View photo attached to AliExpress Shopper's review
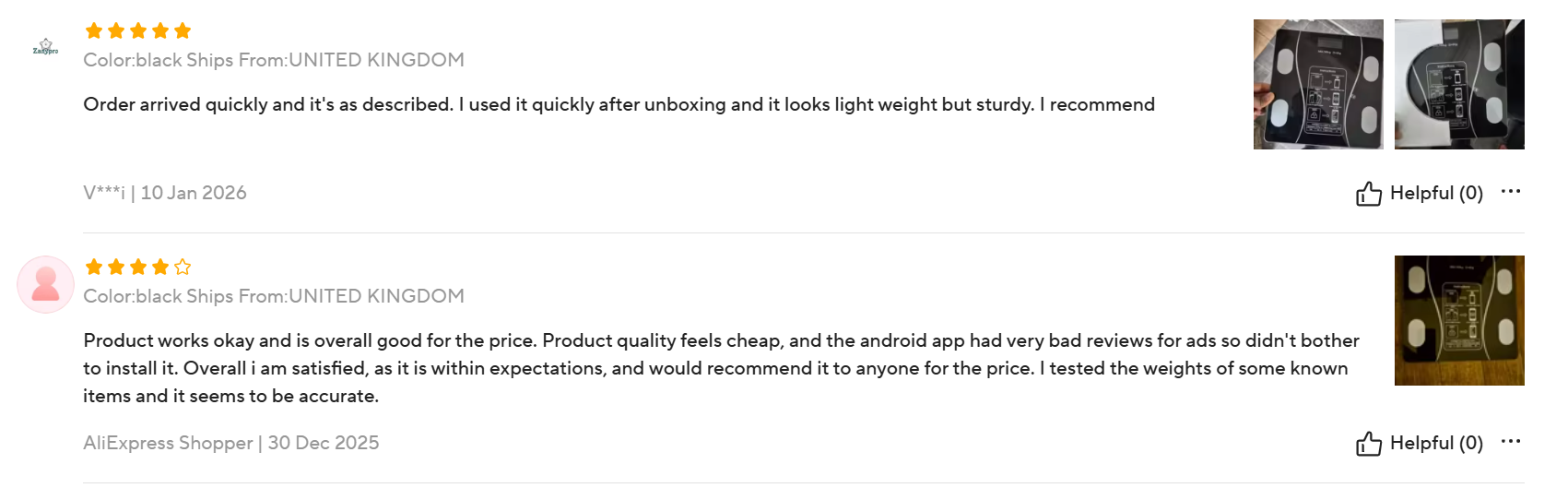The width and height of the screenshot is (1568, 488). pyautogui.click(x=1458, y=321)
